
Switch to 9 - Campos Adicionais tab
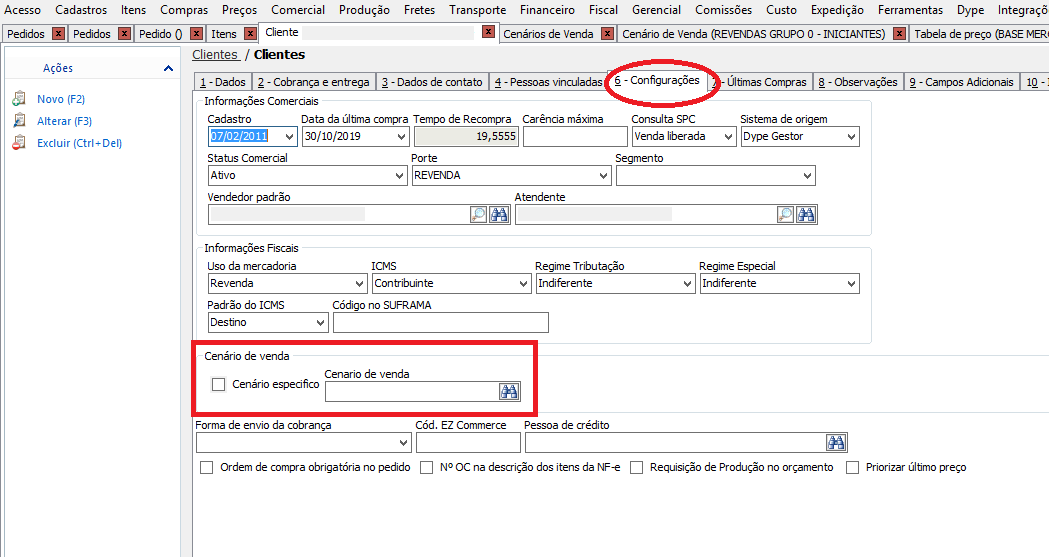961,82
